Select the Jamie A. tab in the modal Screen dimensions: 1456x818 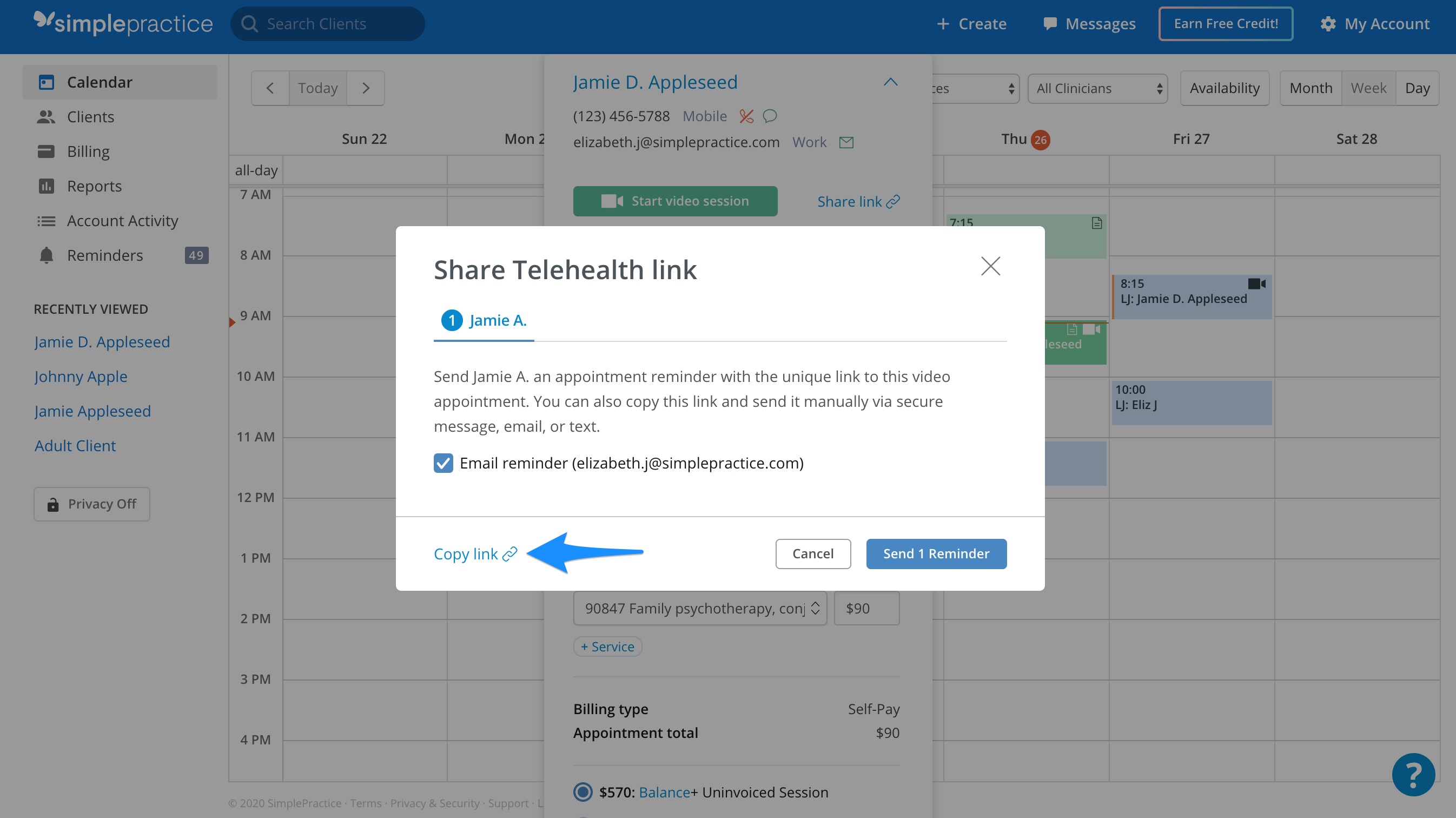point(484,320)
